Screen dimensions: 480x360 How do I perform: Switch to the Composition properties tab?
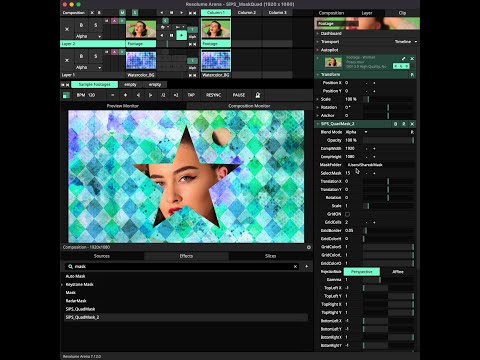tap(331, 13)
